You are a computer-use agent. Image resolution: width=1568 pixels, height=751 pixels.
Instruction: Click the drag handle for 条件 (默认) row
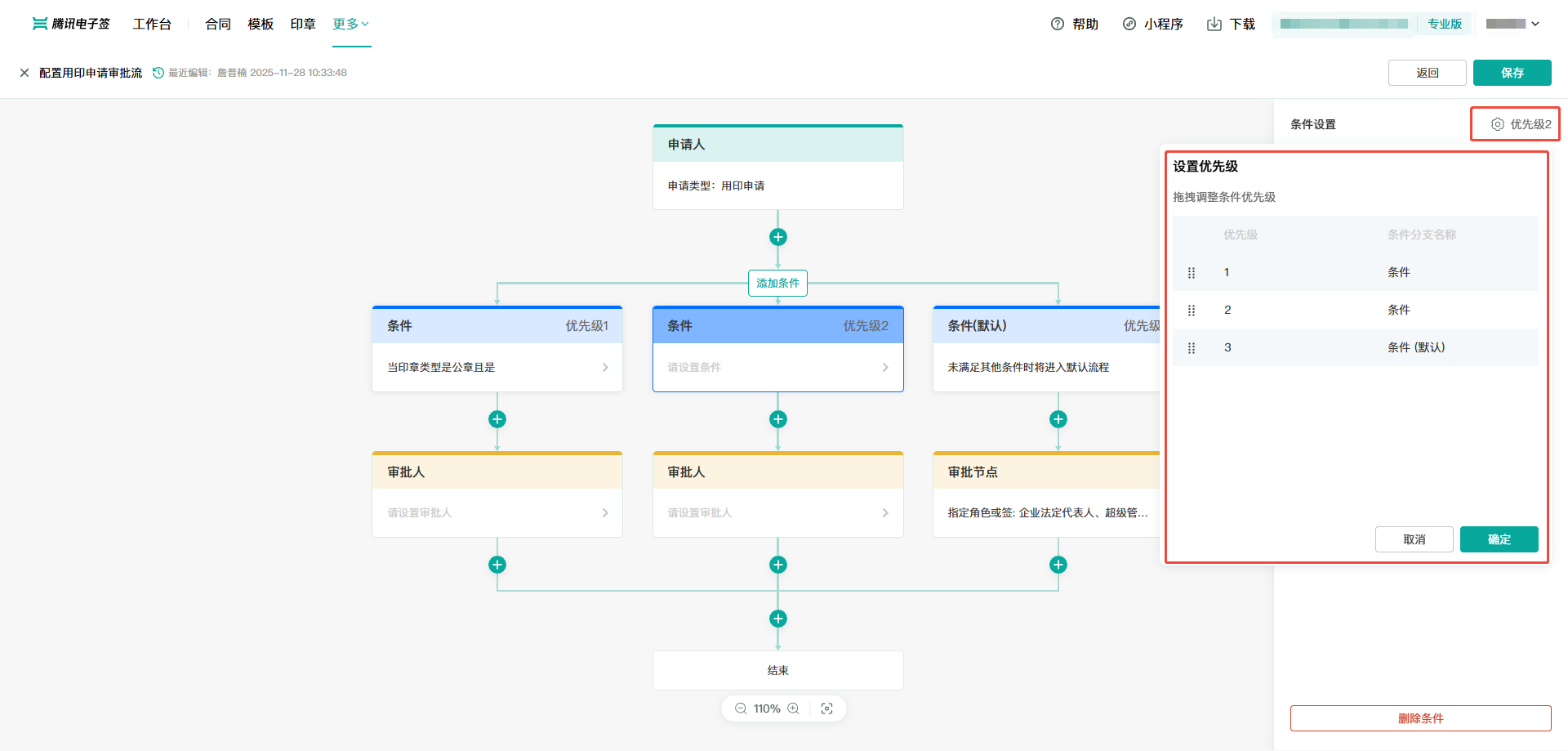tap(1191, 348)
